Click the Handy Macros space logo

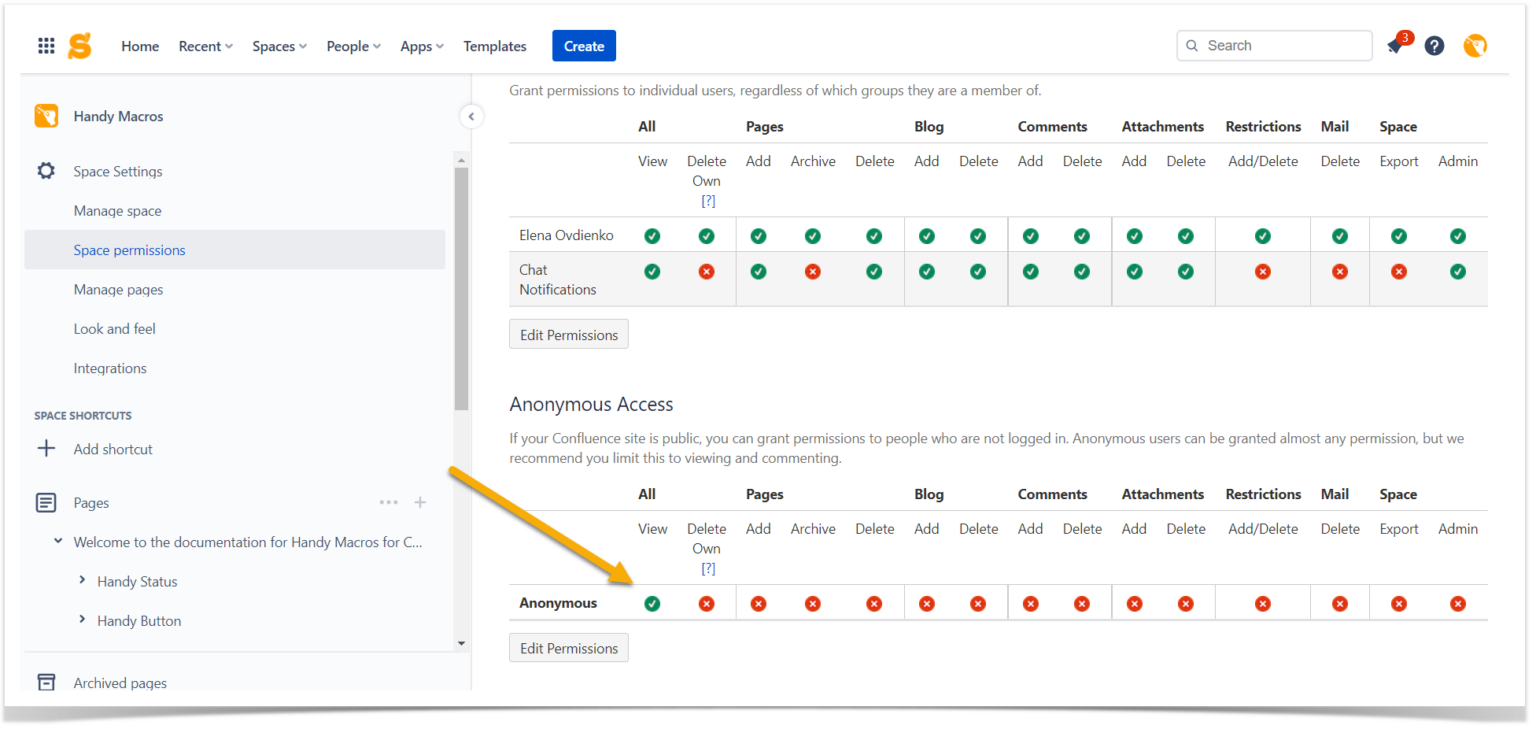coord(44,116)
